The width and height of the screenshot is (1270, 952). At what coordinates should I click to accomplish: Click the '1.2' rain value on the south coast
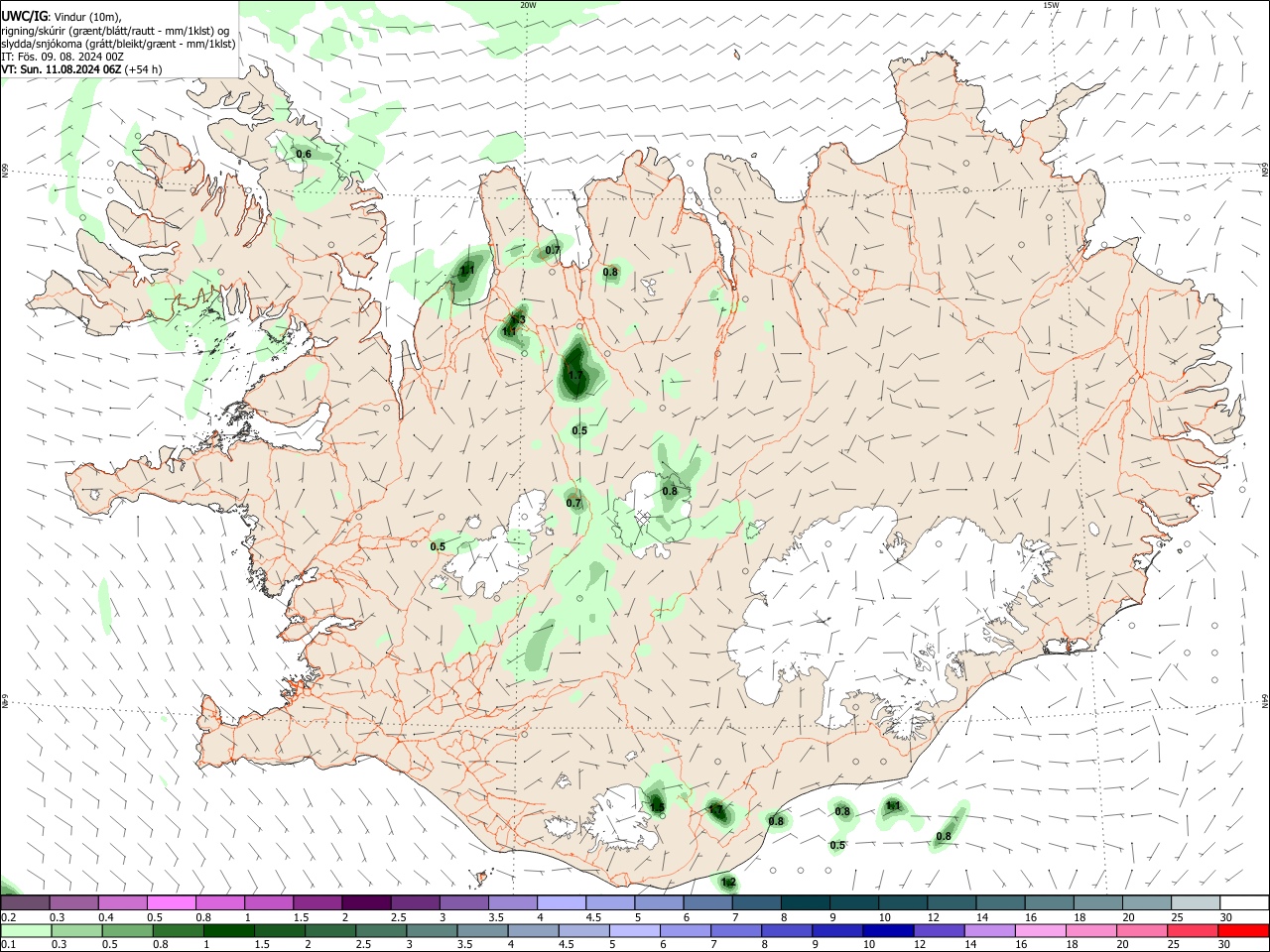click(x=728, y=883)
